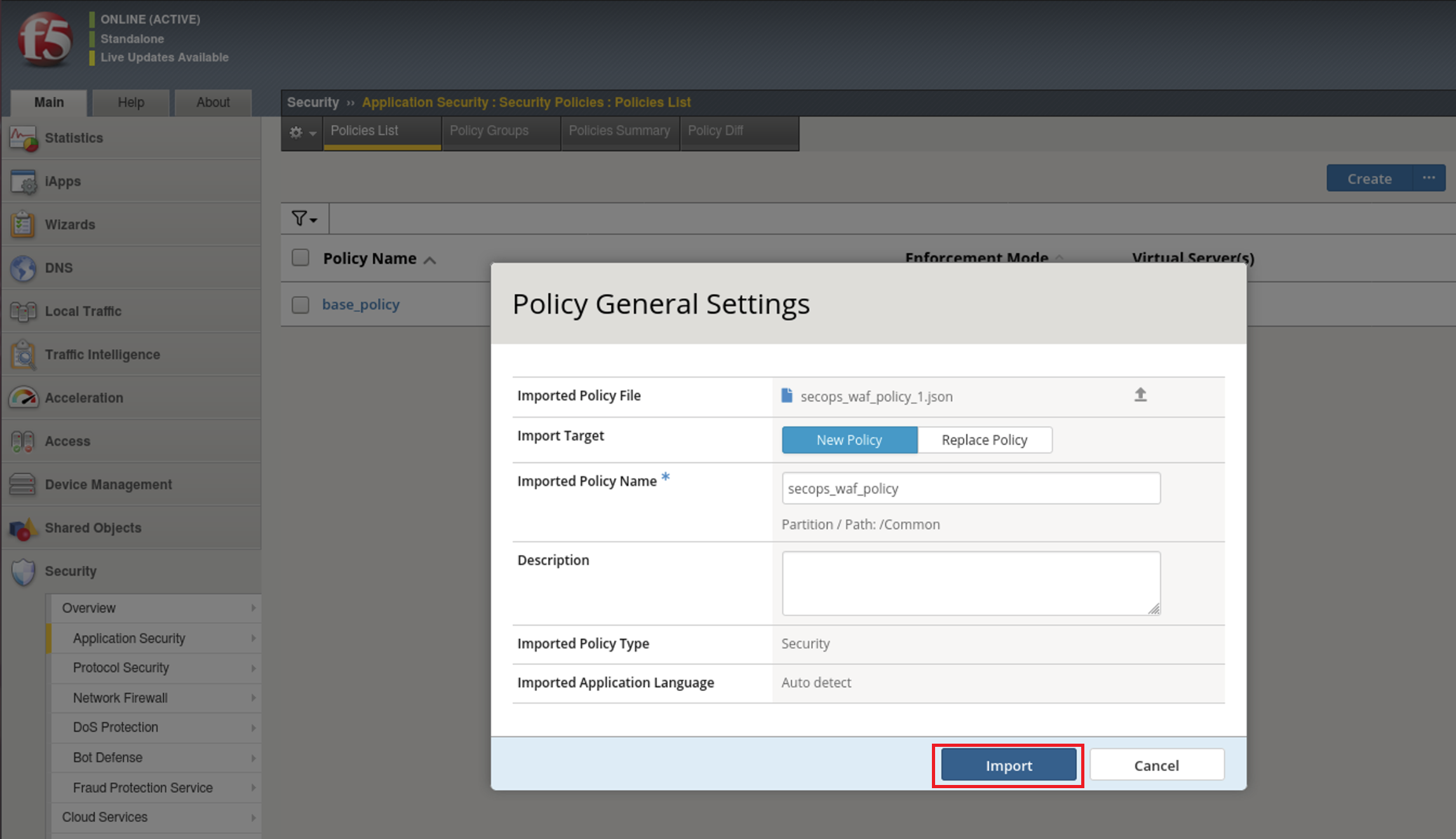Viewport: 1456px width, 839px height.
Task: Click the Acceleration gauge icon
Action: pos(24,398)
